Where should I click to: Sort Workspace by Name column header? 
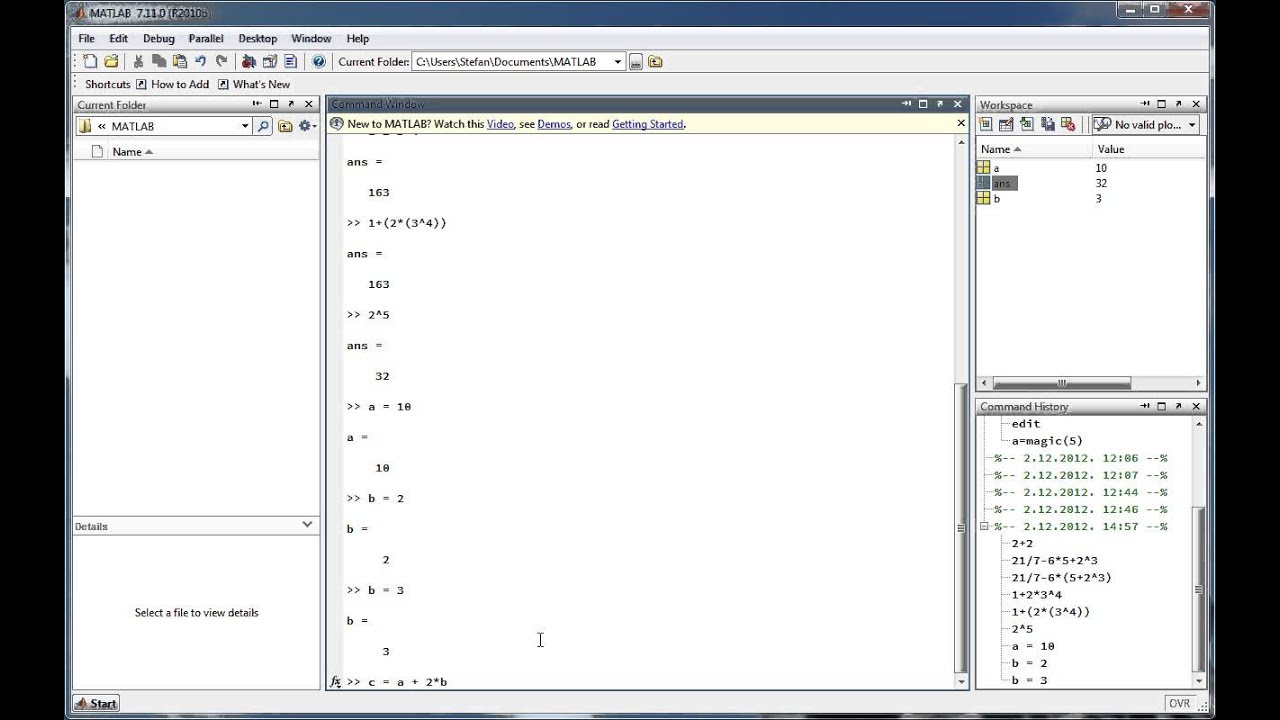pos(1002,149)
